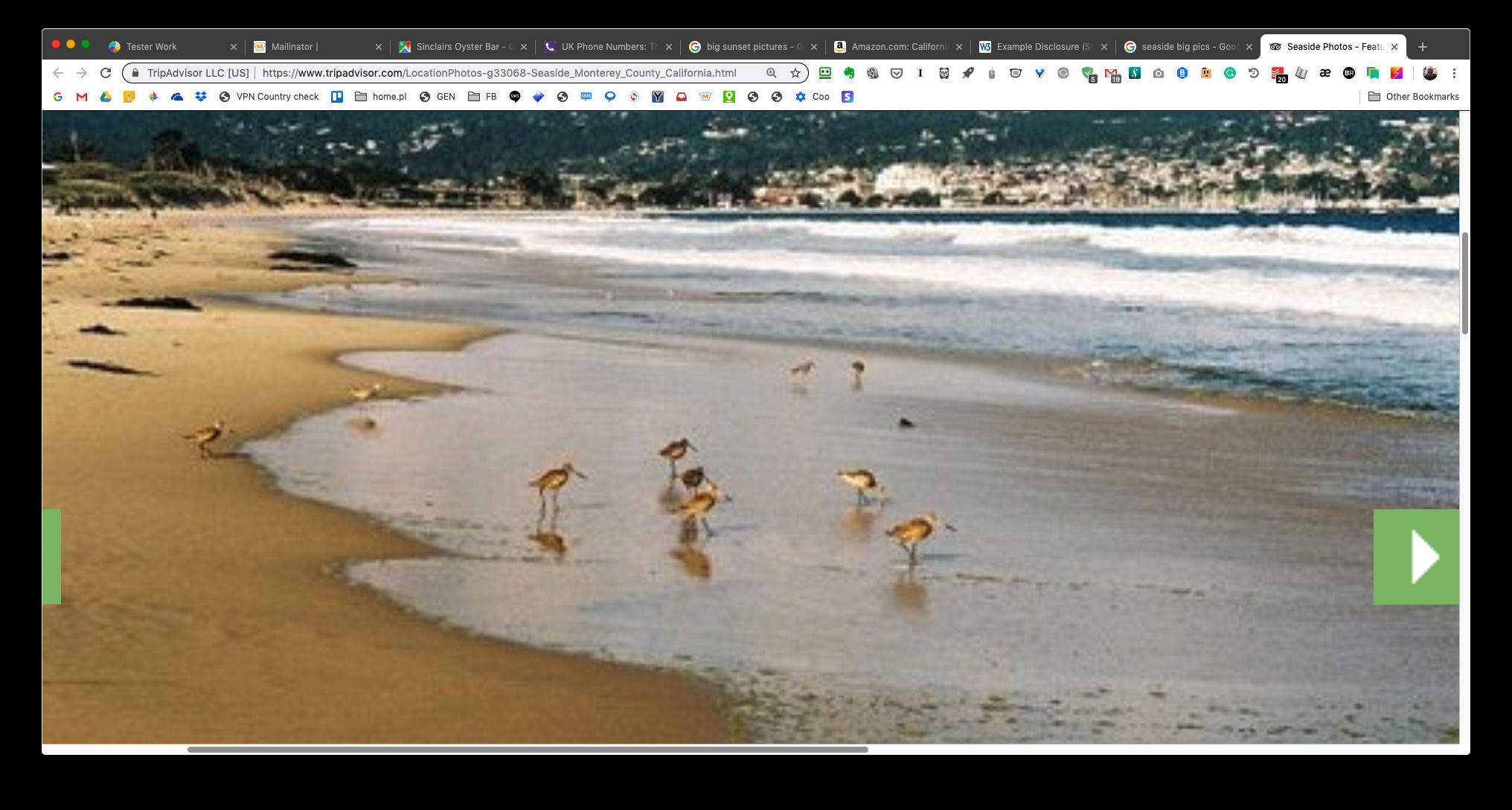The height and width of the screenshot is (810, 1512).
Task: Expand the FB bookmarks folder
Action: 482,97
